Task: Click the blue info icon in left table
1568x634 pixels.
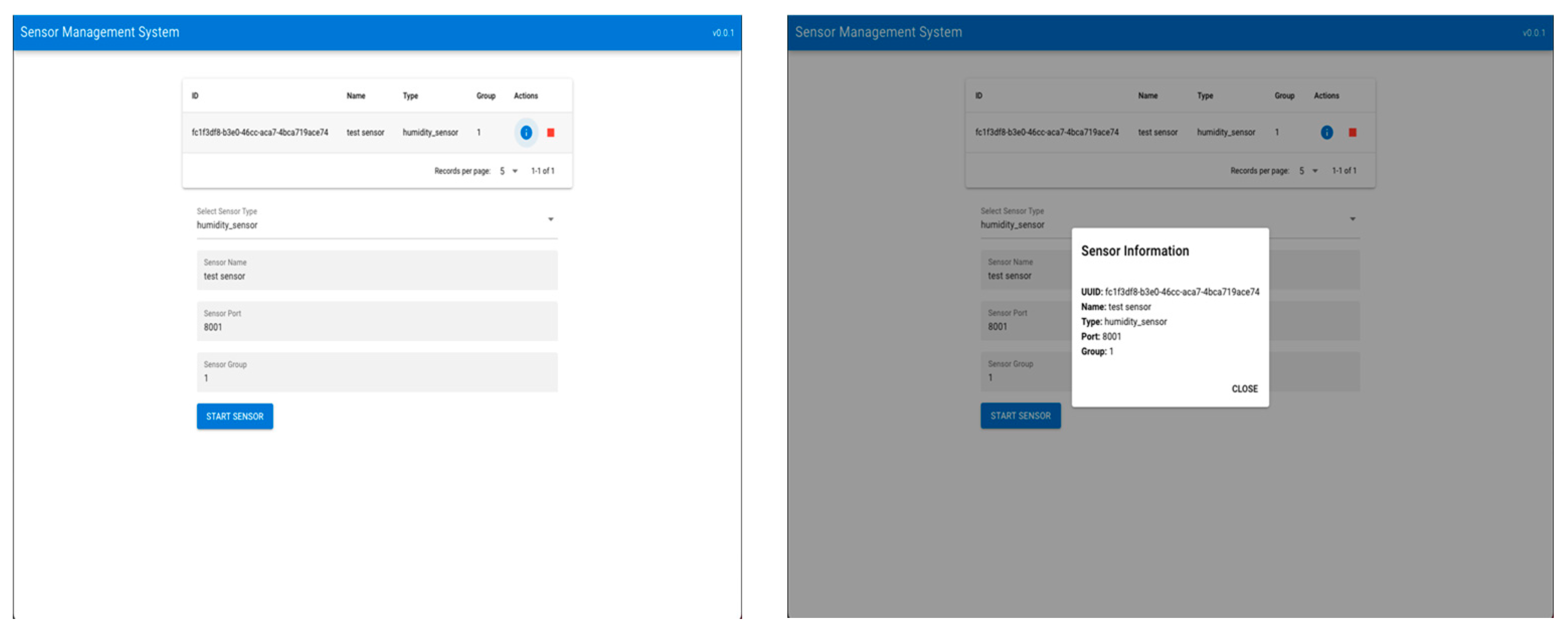Action: 526,132
